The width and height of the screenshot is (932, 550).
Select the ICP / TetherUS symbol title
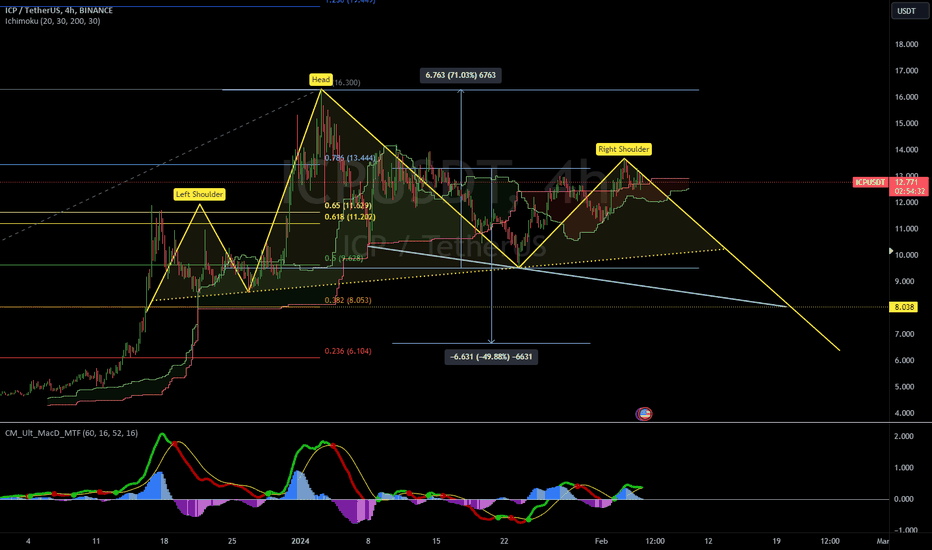click(x=58, y=10)
